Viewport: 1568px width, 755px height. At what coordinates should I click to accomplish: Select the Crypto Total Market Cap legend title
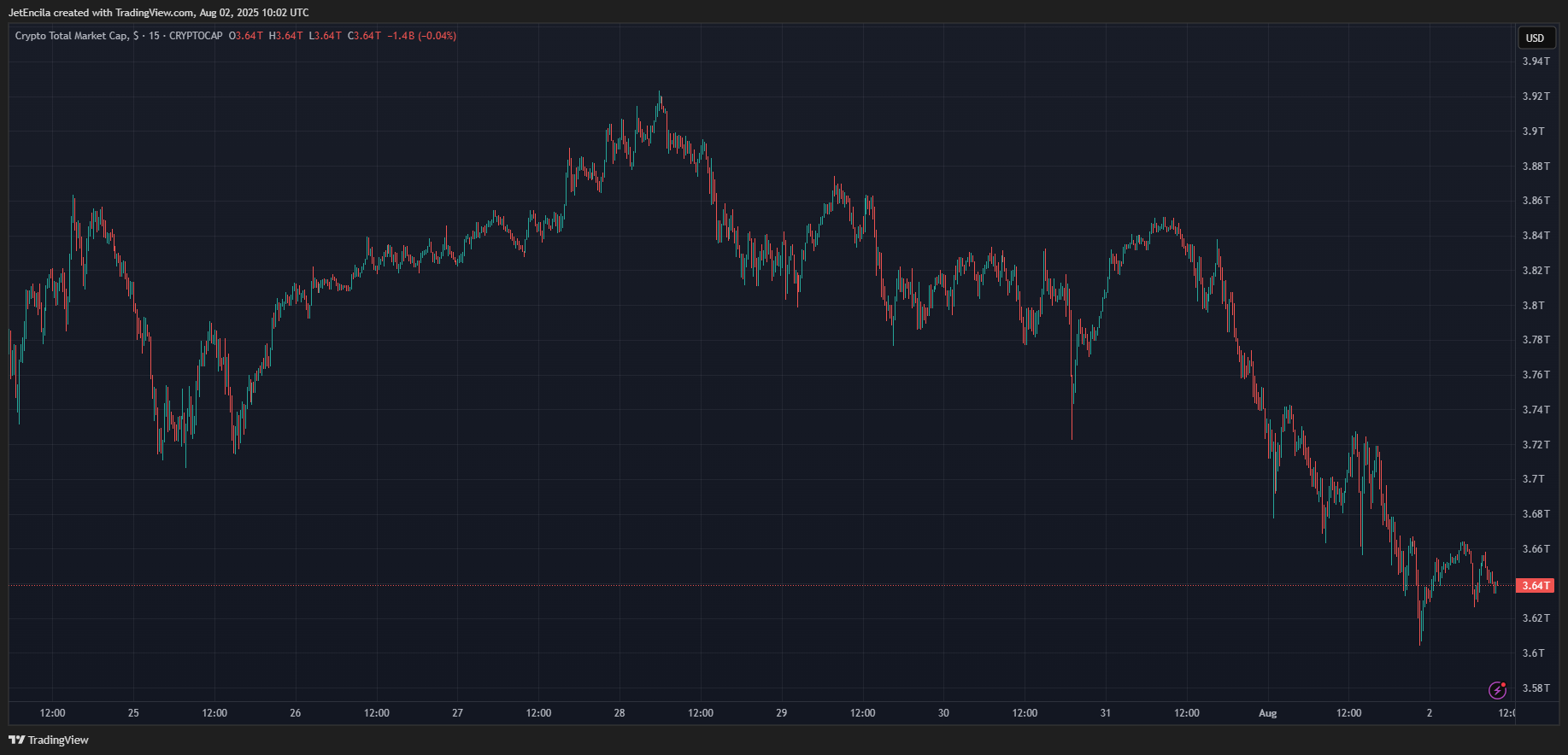(72, 36)
